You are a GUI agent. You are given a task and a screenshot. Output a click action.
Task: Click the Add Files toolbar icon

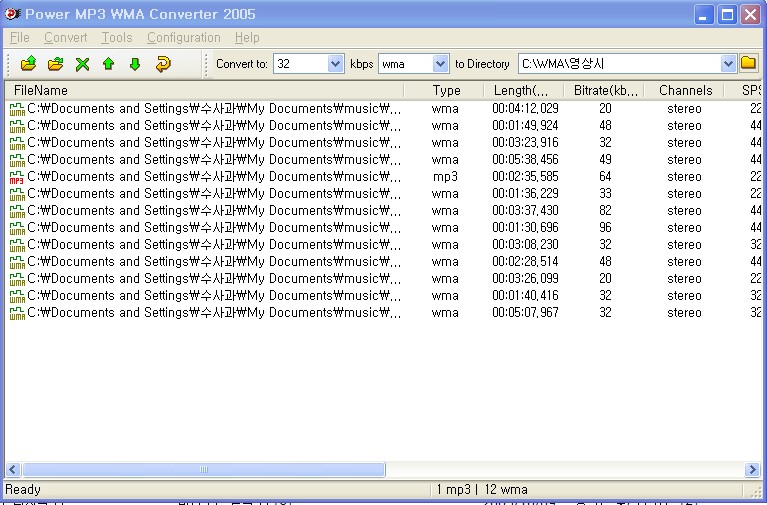[29, 64]
